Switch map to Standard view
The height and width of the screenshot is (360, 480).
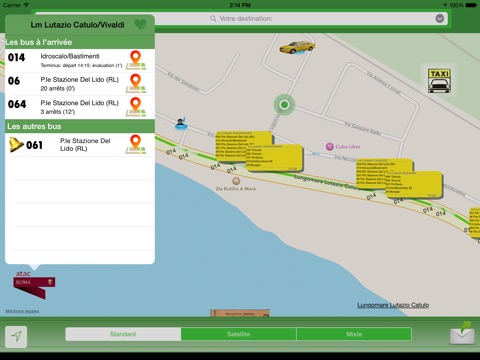tap(123, 334)
